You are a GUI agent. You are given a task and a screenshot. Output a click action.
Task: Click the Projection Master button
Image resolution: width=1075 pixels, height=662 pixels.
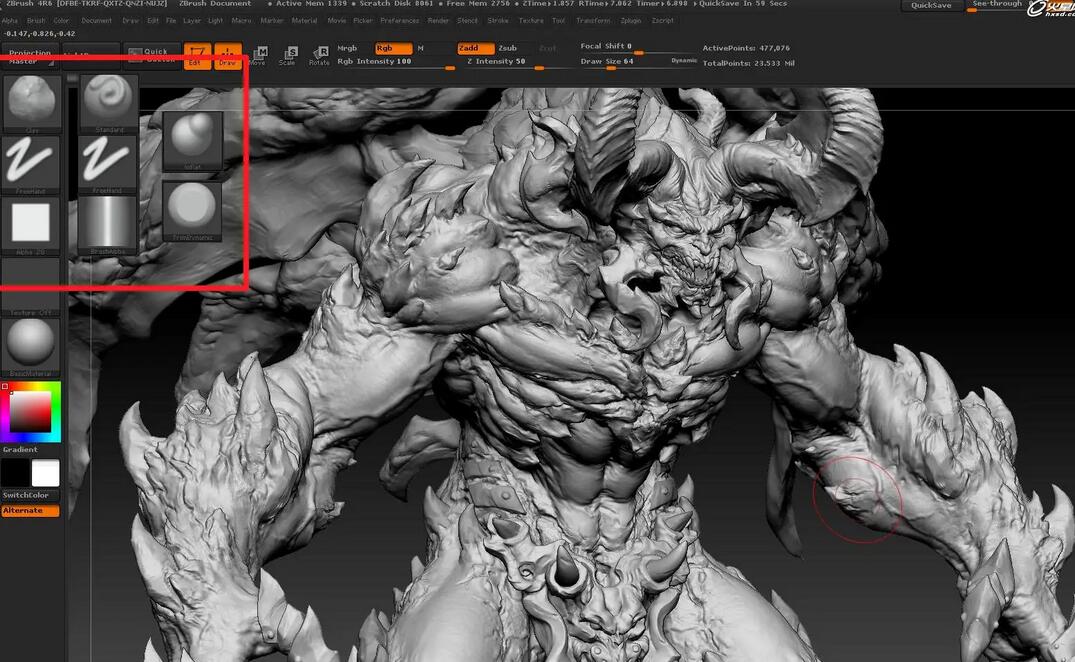coord(29,56)
